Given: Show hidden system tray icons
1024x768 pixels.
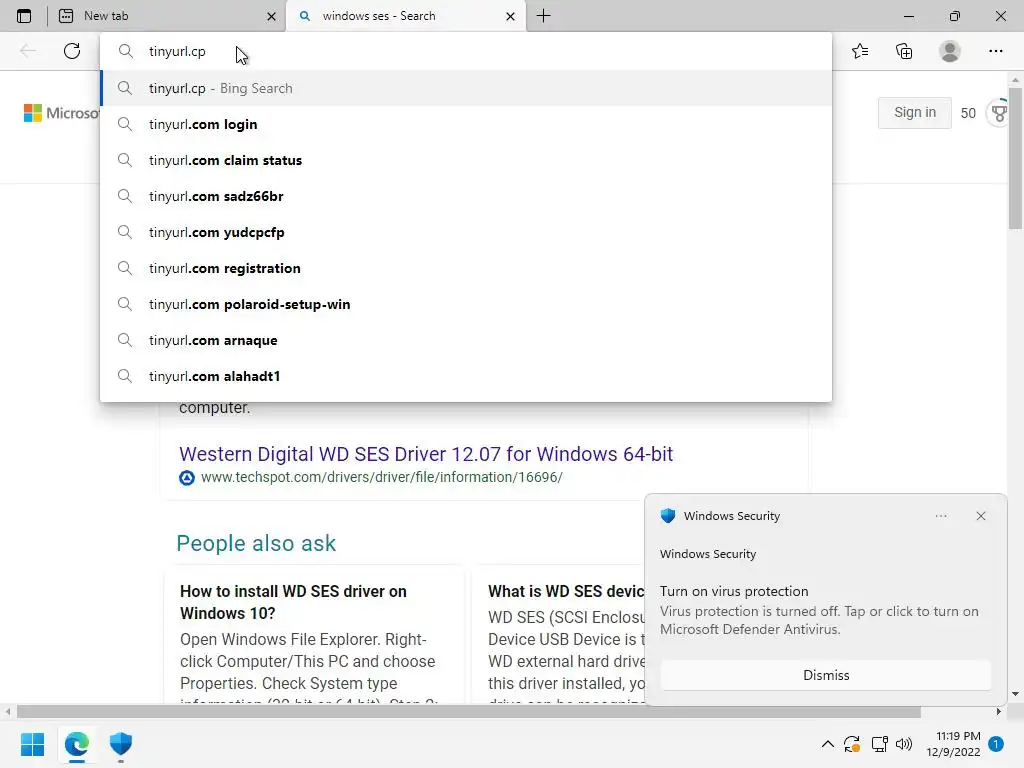Looking at the screenshot, I should tap(827, 744).
